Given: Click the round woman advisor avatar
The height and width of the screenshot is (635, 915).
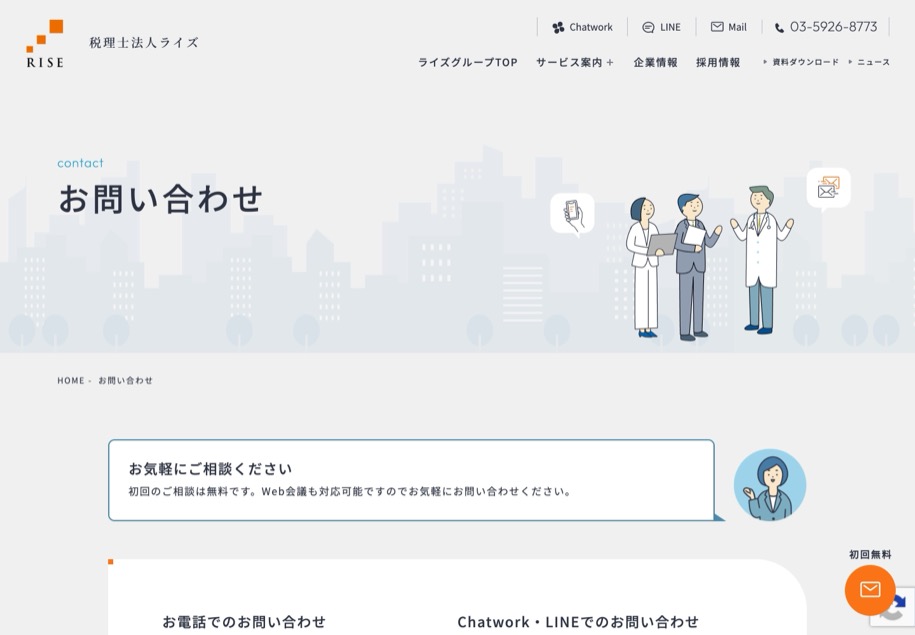Looking at the screenshot, I should point(770,484).
